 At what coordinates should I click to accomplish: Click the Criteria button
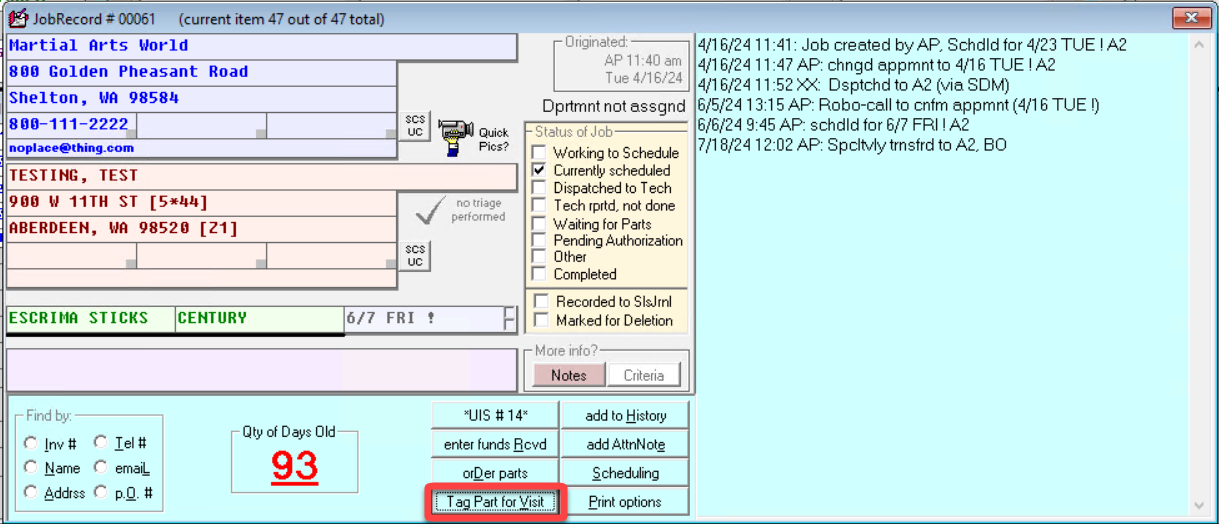[x=643, y=375]
